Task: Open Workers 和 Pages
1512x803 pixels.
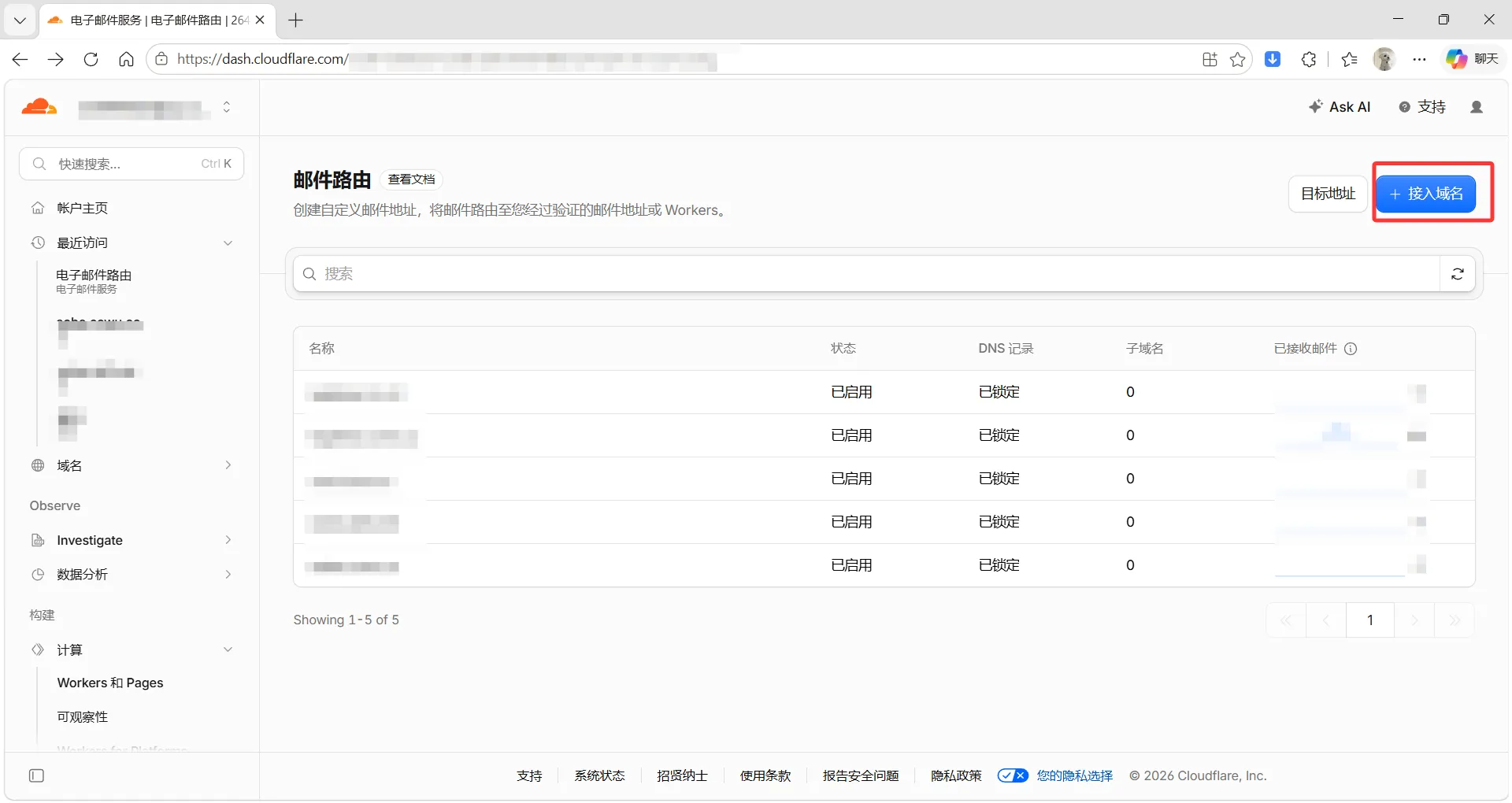Action: [x=110, y=683]
